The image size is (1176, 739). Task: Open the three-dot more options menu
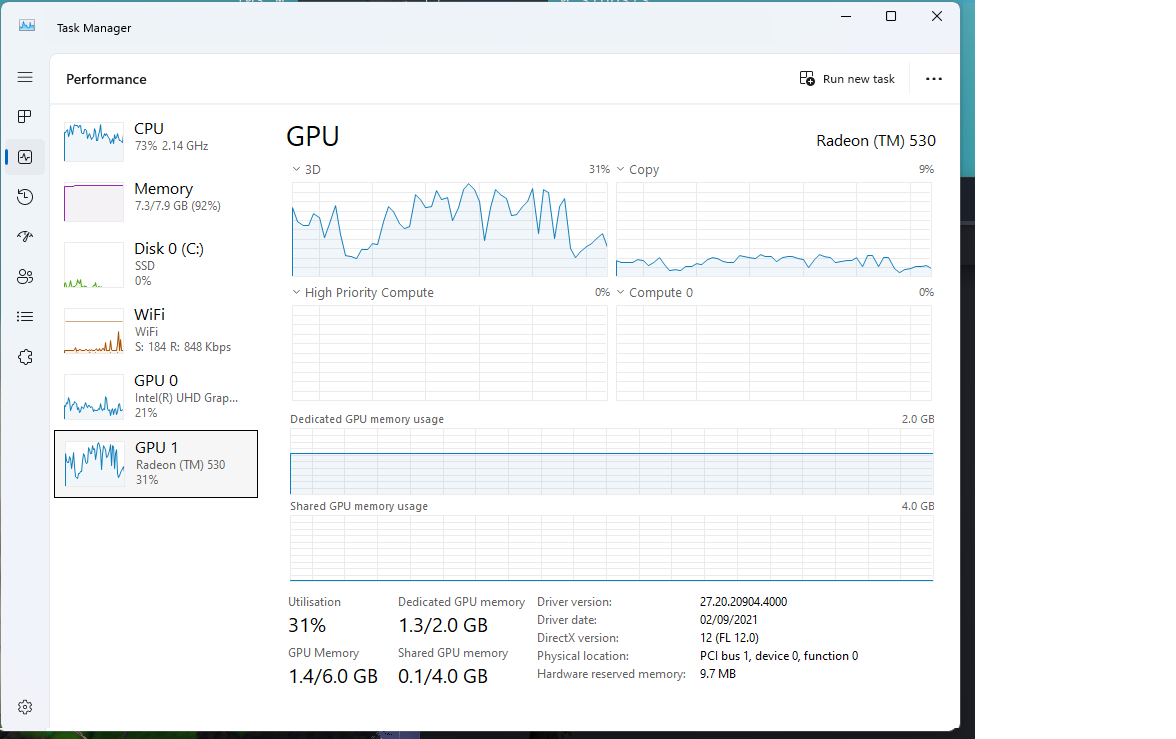[933, 79]
